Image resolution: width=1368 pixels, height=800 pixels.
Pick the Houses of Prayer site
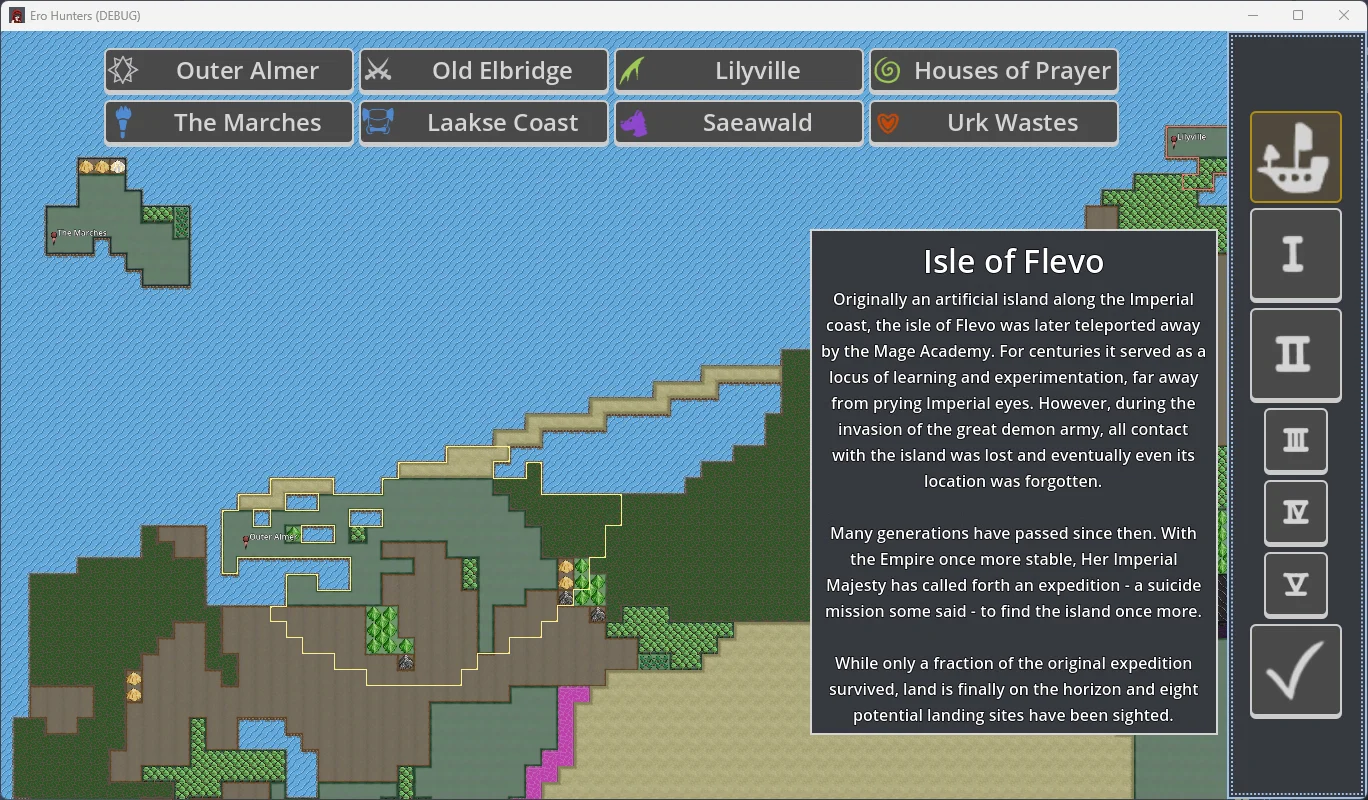[994, 71]
